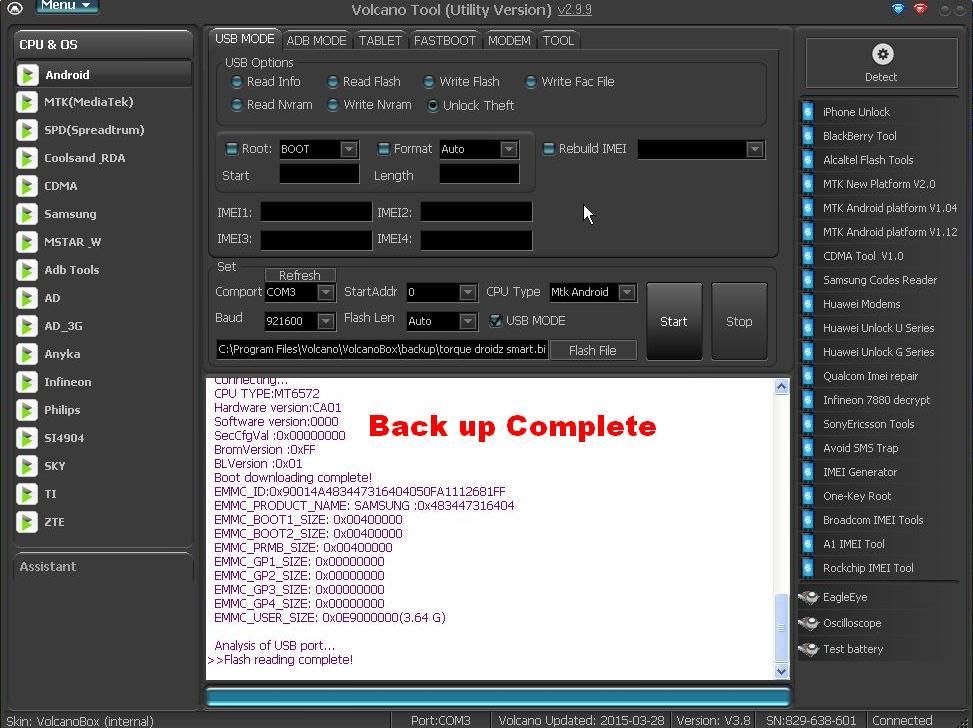The height and width of the screenshot is (728, 973).
Task: Enable the USB MODE checkbox
Action: 495,321
